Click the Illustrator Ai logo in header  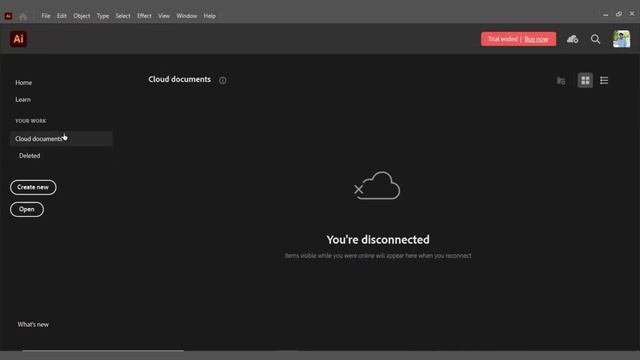[18, 39]
